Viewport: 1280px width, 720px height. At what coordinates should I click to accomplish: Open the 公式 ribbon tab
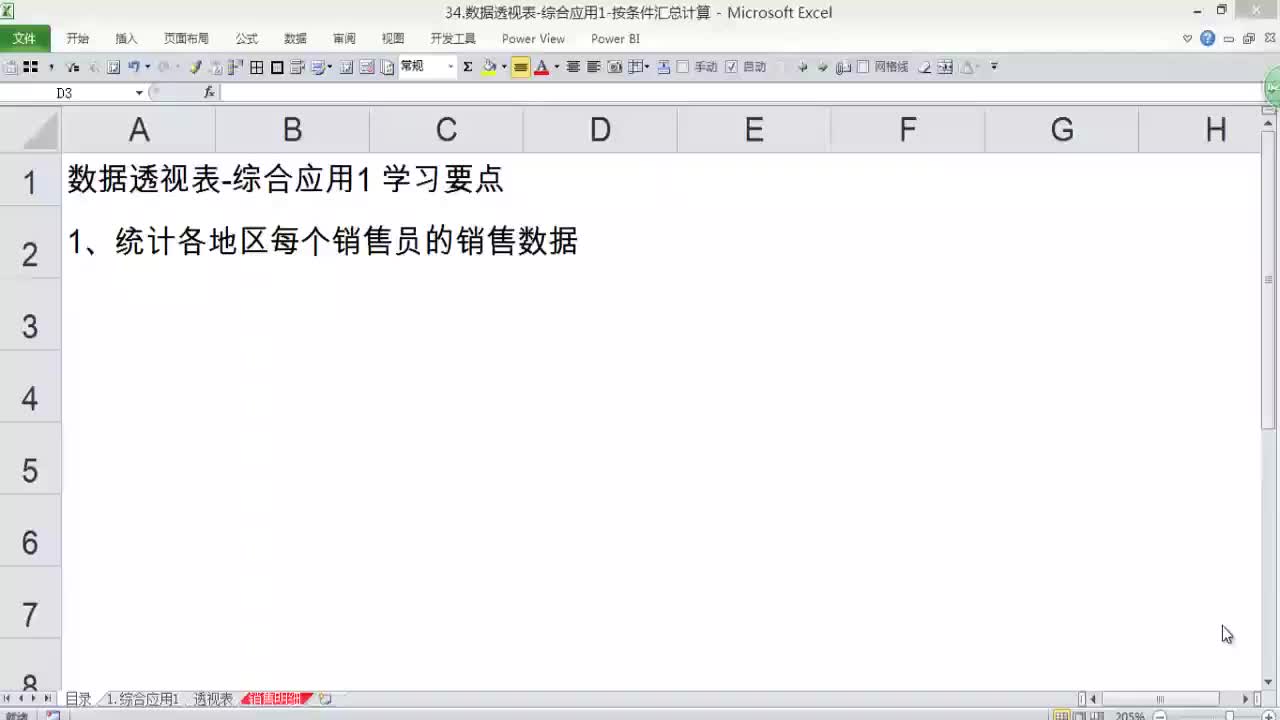[247, 39]
